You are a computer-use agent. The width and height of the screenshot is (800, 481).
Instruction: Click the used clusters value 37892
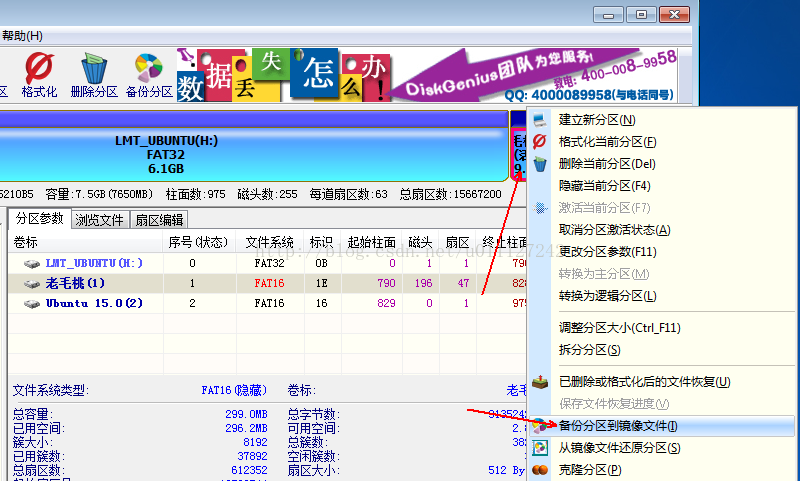pos(252,455)
